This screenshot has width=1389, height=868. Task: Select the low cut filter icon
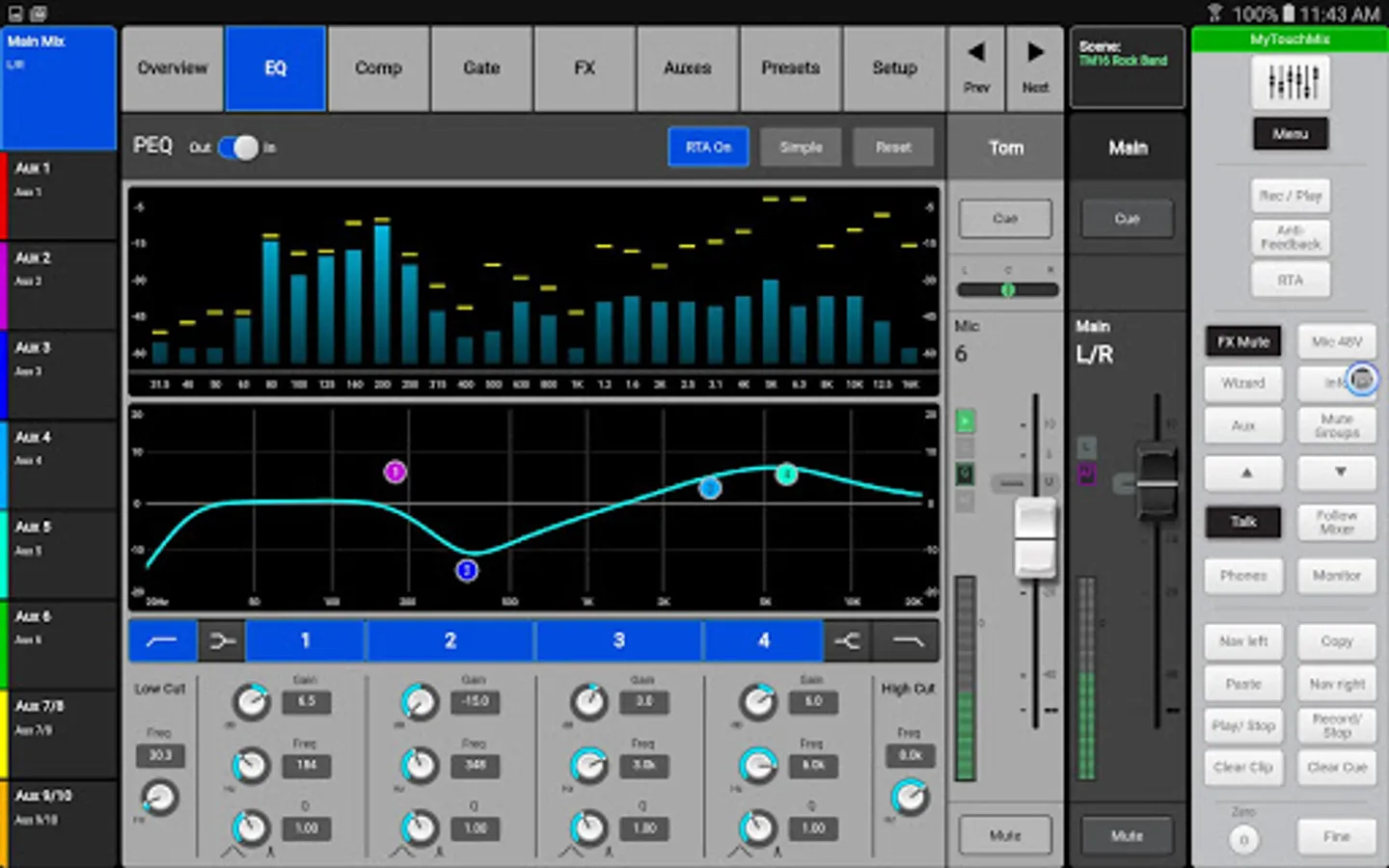(162, 640)
